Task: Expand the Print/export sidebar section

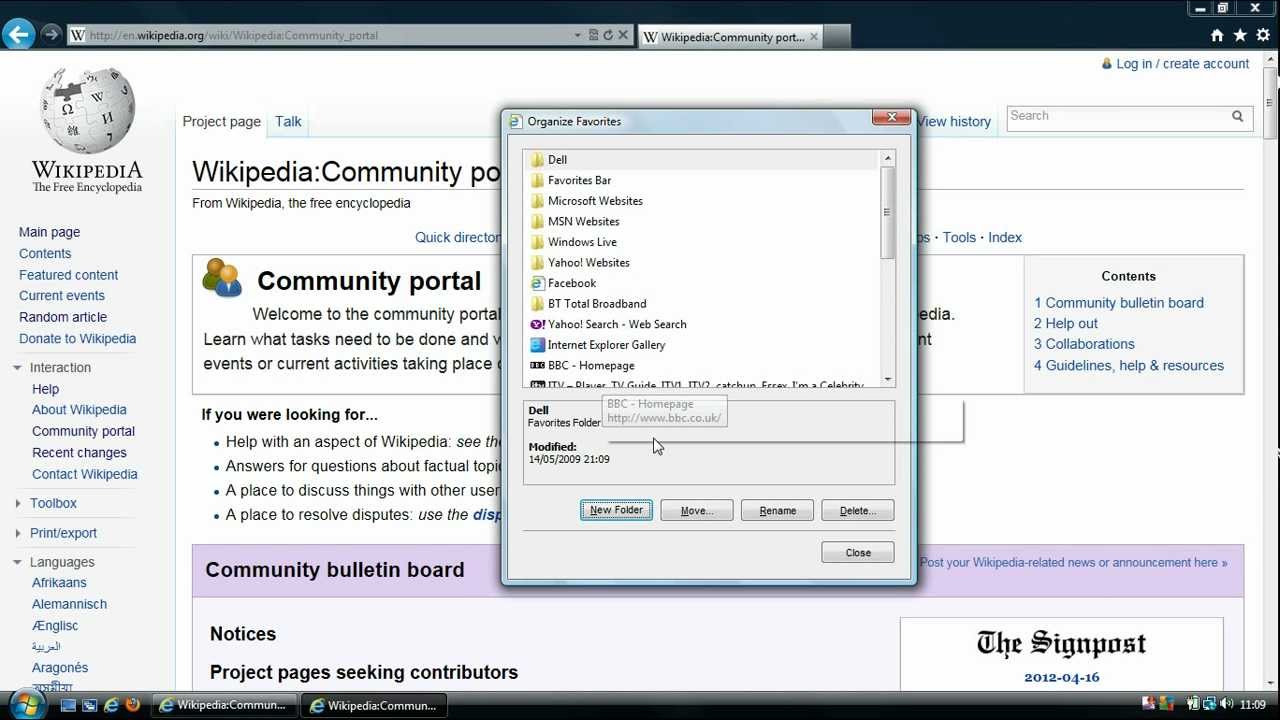Action: (17, 533)
